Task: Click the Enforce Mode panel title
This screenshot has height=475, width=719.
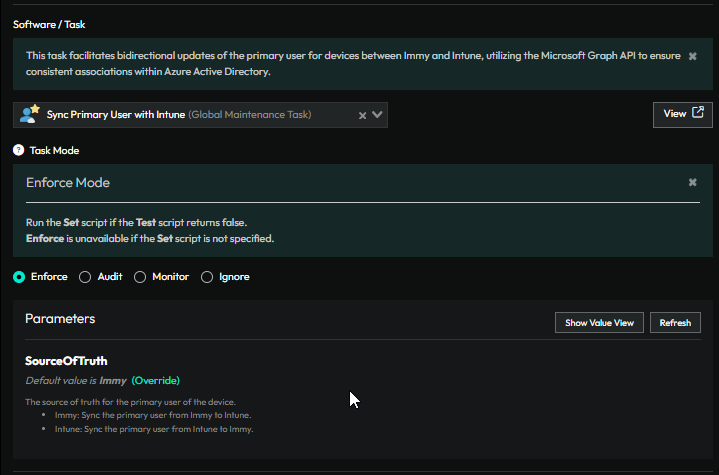Action: 68,183
